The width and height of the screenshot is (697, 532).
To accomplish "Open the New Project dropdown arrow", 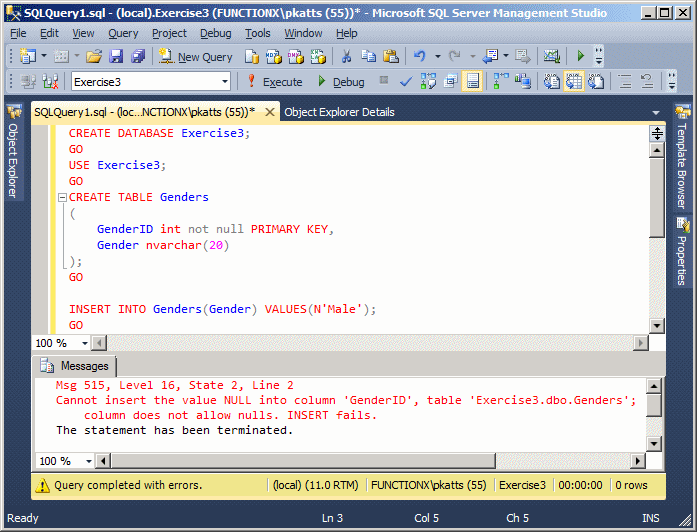I will point(44,56).
